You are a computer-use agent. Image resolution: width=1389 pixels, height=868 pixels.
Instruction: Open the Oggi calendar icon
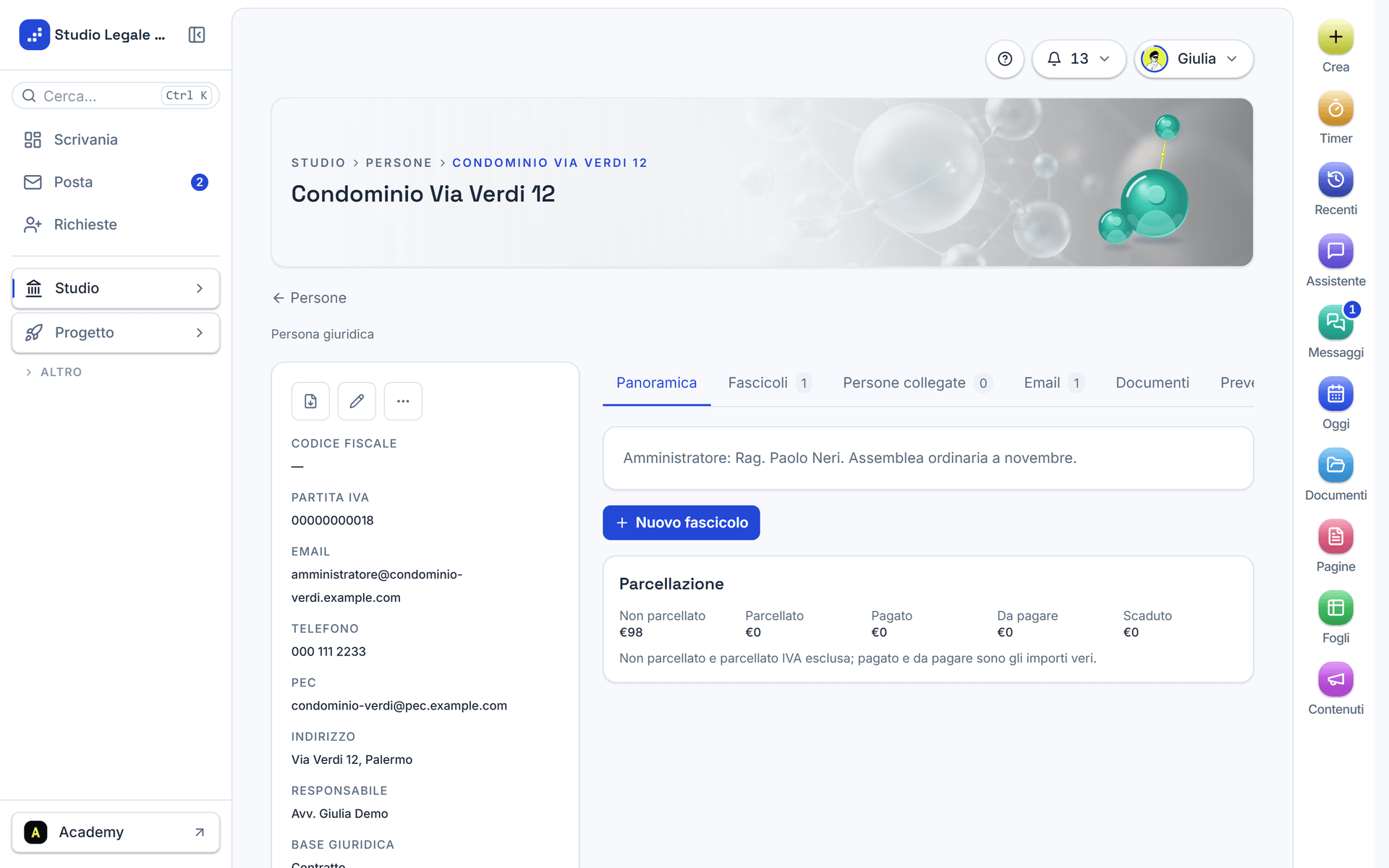(1335, 394)
